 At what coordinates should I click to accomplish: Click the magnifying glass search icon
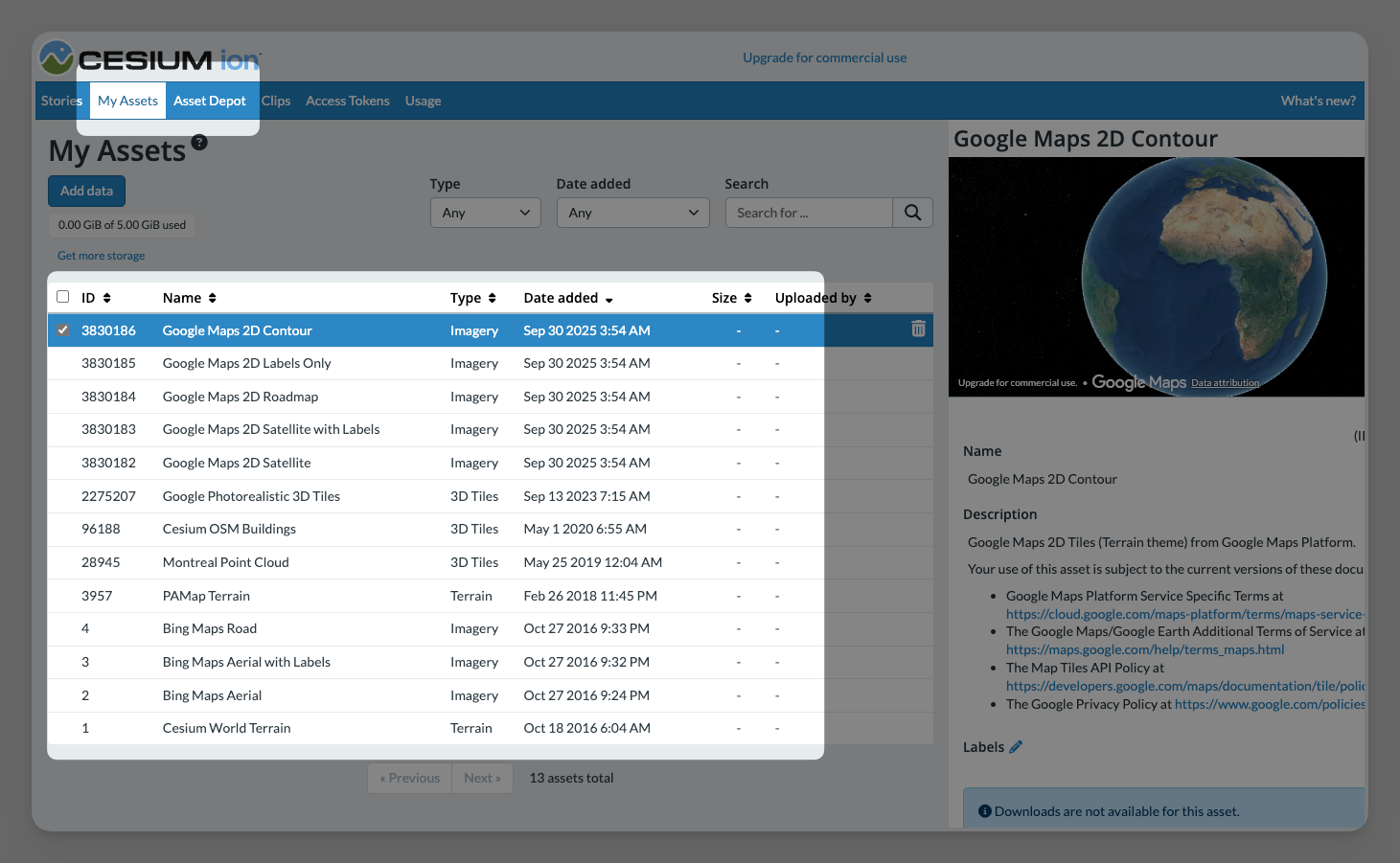(x=912, y=213)
